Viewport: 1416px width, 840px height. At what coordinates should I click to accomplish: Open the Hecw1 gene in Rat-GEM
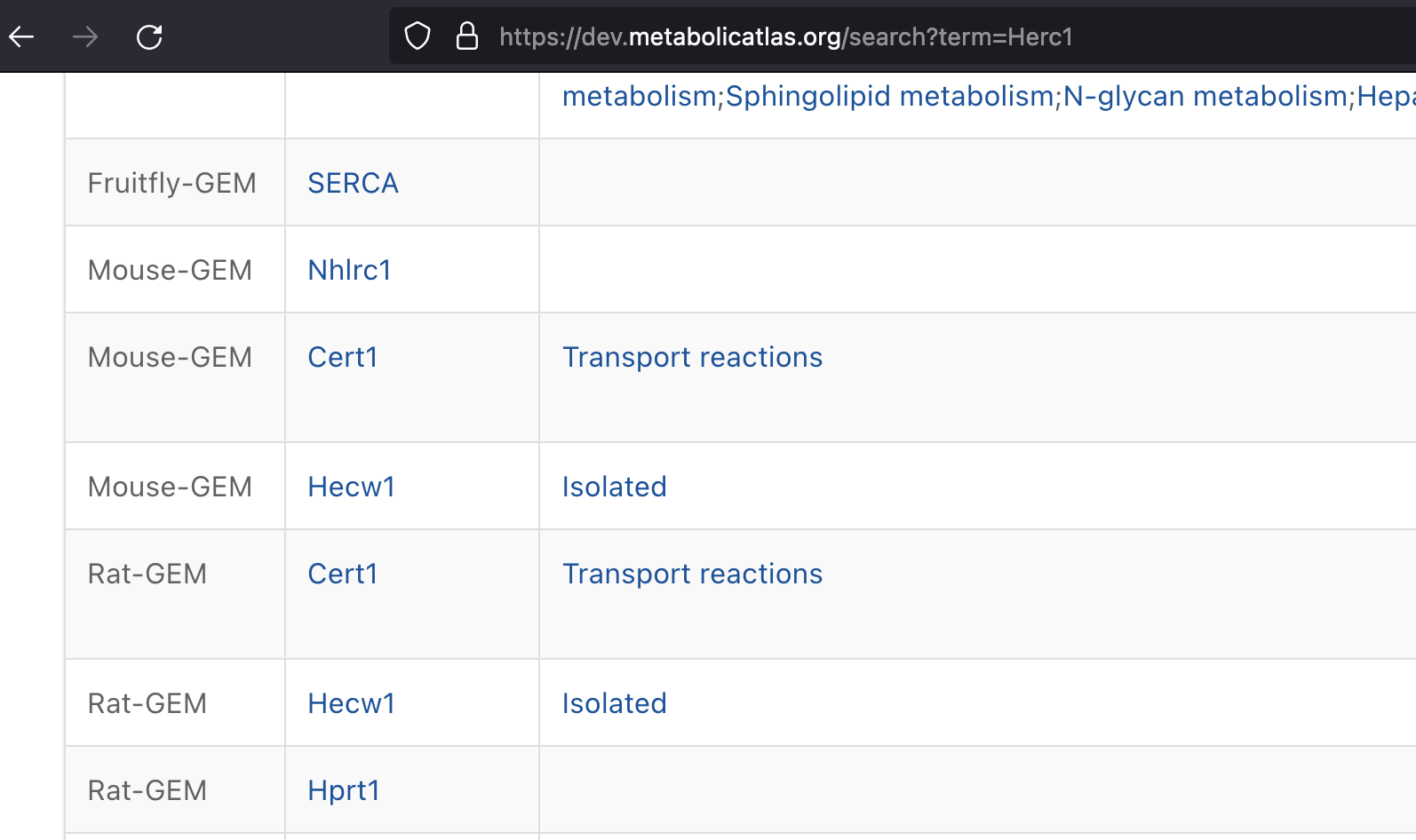point(351,703)
